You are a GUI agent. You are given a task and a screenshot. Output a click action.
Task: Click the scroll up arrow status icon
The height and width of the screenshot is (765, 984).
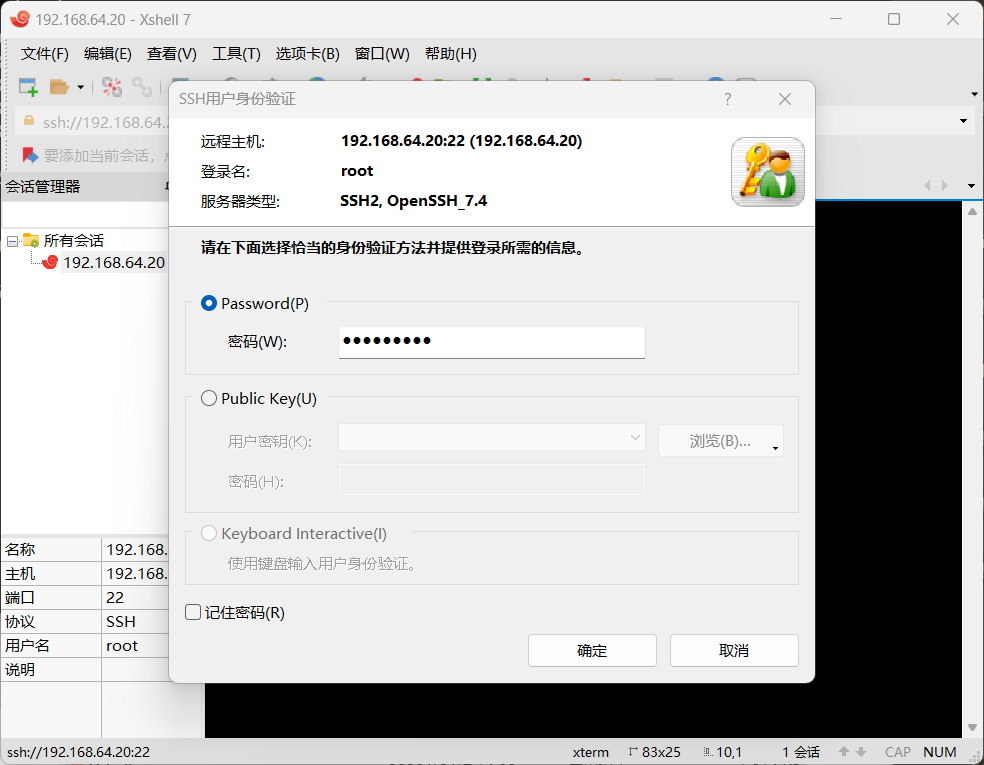coord(843,751)
